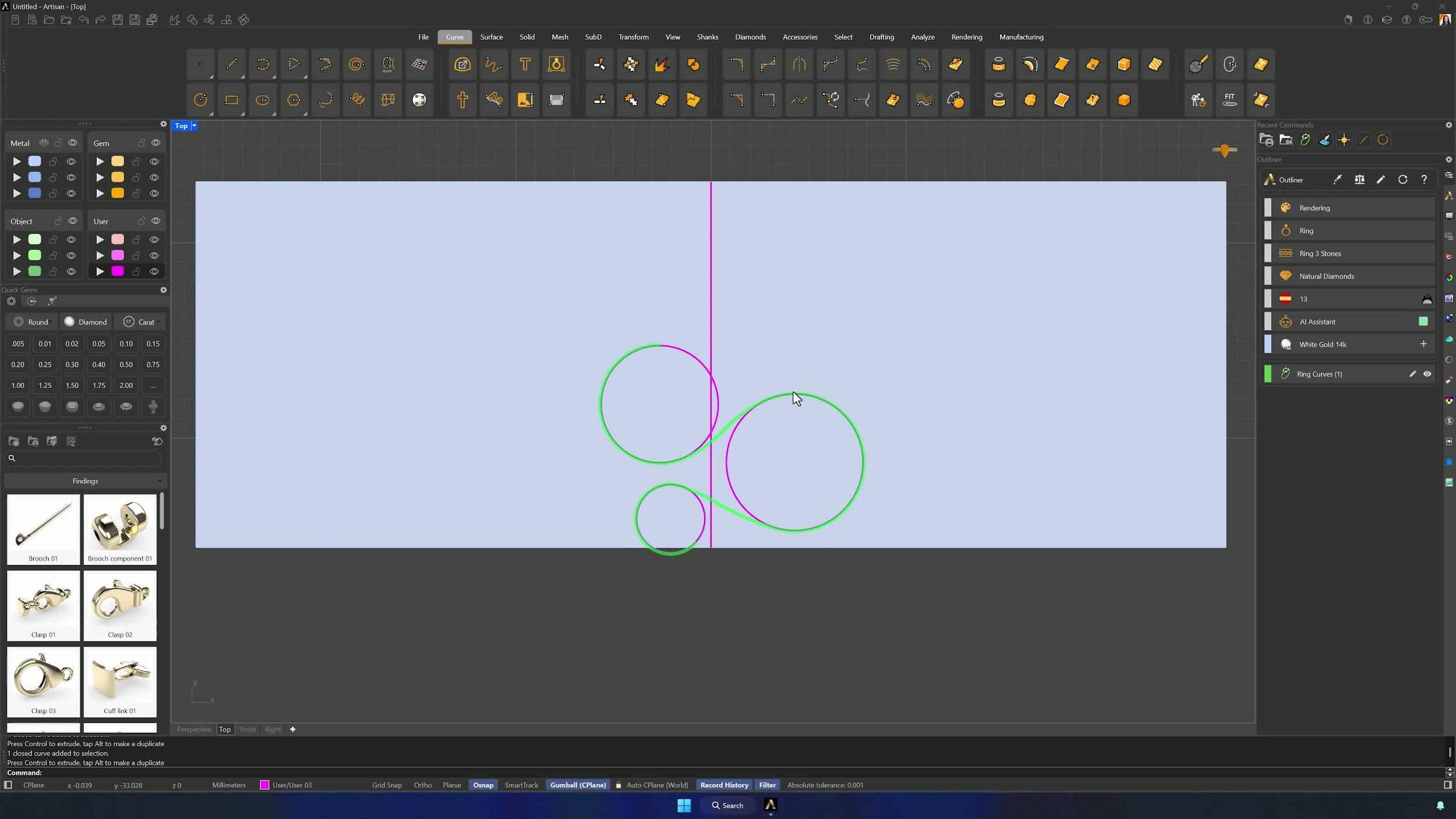Image resolution: width=1456 pixels, height=819 pixels.
Task: Edit Ring Curves (1) with pencil icon
Action: (x=1412, y=374)
